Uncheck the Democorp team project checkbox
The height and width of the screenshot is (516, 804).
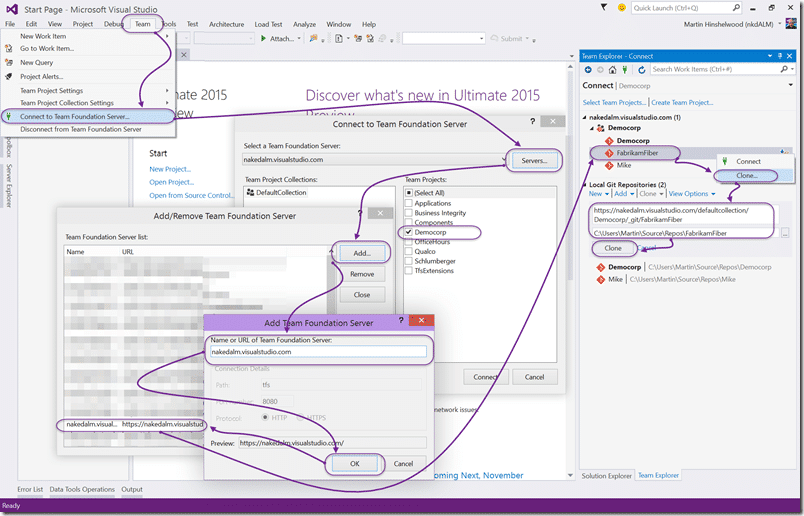[409, 232]
